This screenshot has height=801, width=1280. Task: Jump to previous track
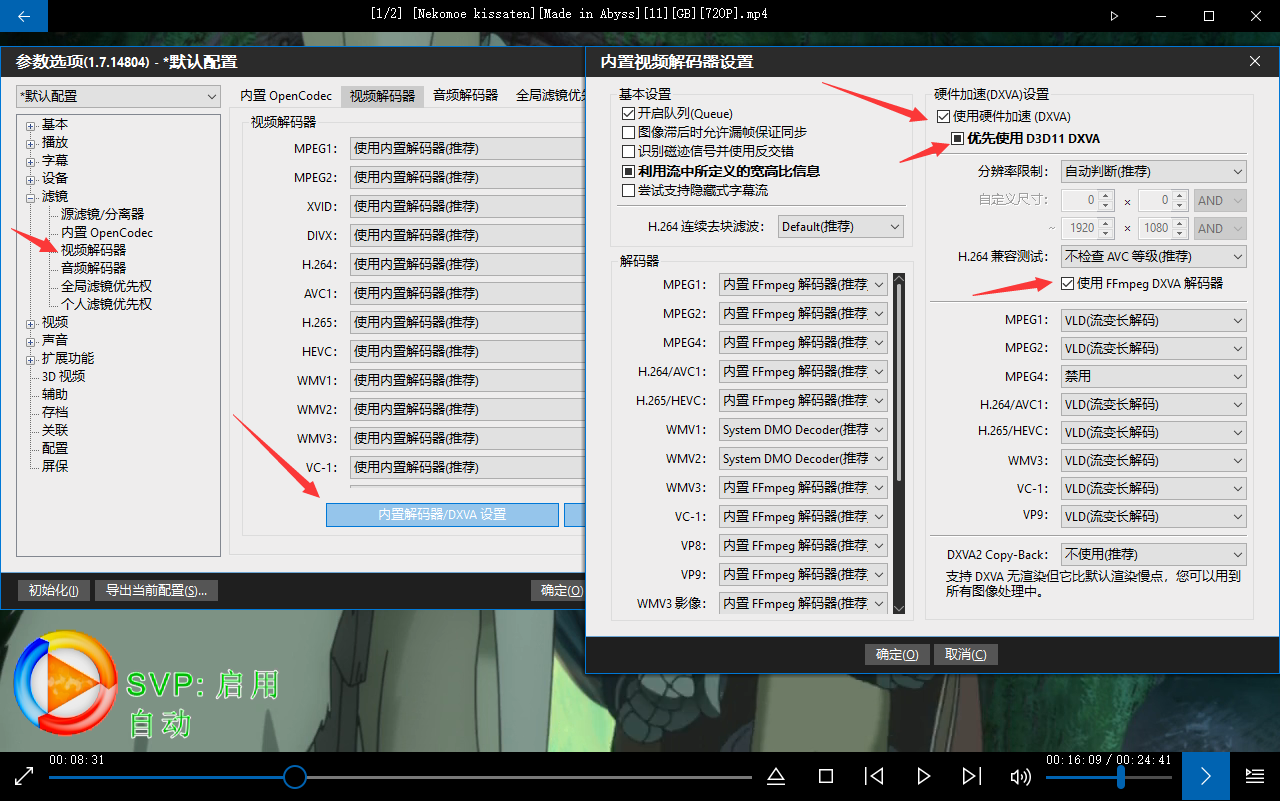pyautogui.click(x=874, y=776)
